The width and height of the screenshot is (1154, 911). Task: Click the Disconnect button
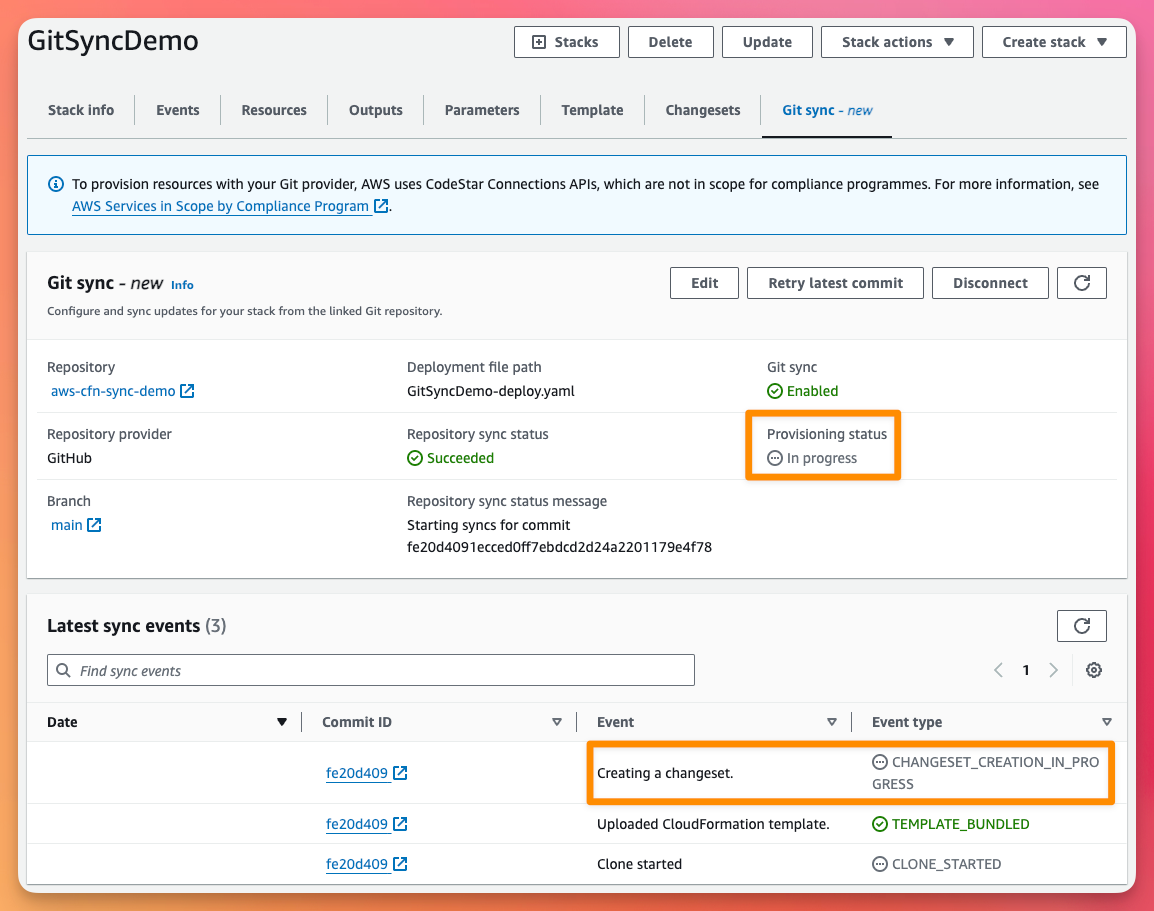tap(990, 283)
